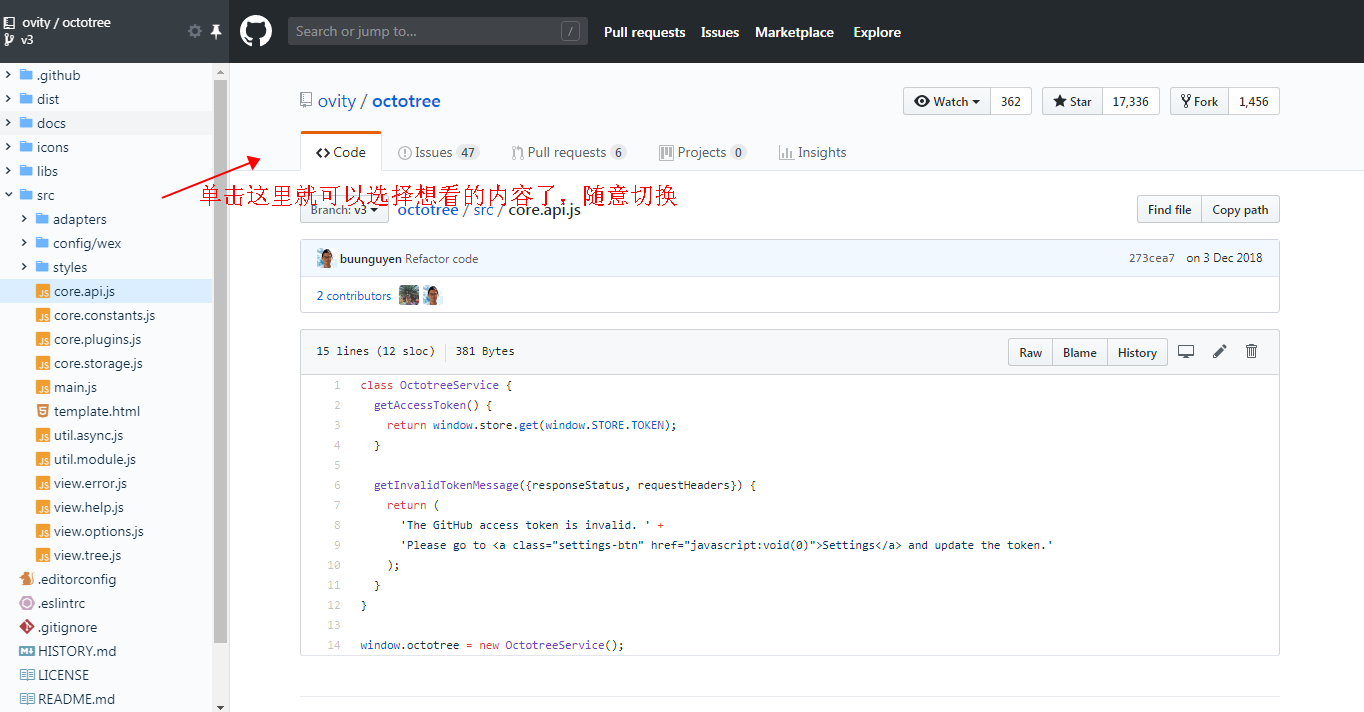Screen dimensions: 1364x712
Task: Collapse the src folder
Action: click(8, 195)
